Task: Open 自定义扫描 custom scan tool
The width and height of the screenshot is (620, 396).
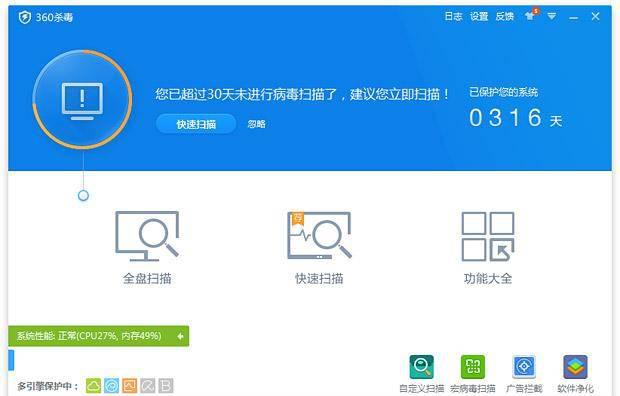Action: point(422,373)
